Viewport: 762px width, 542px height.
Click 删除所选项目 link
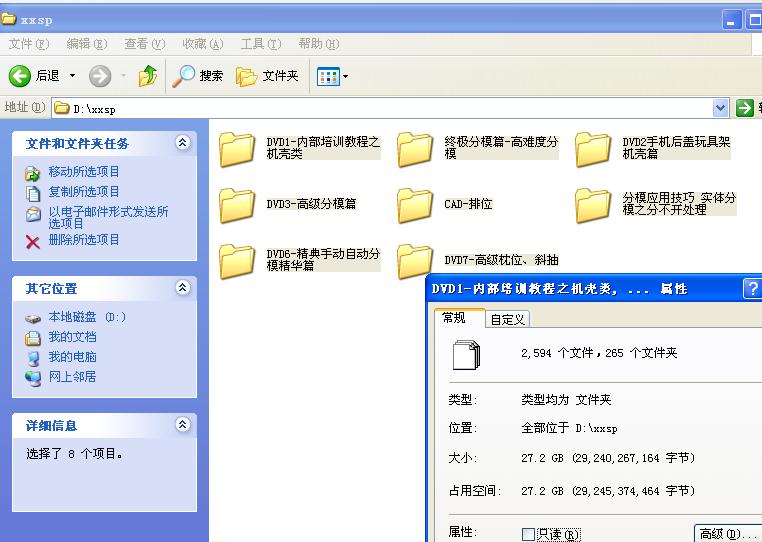pos(84,240)
